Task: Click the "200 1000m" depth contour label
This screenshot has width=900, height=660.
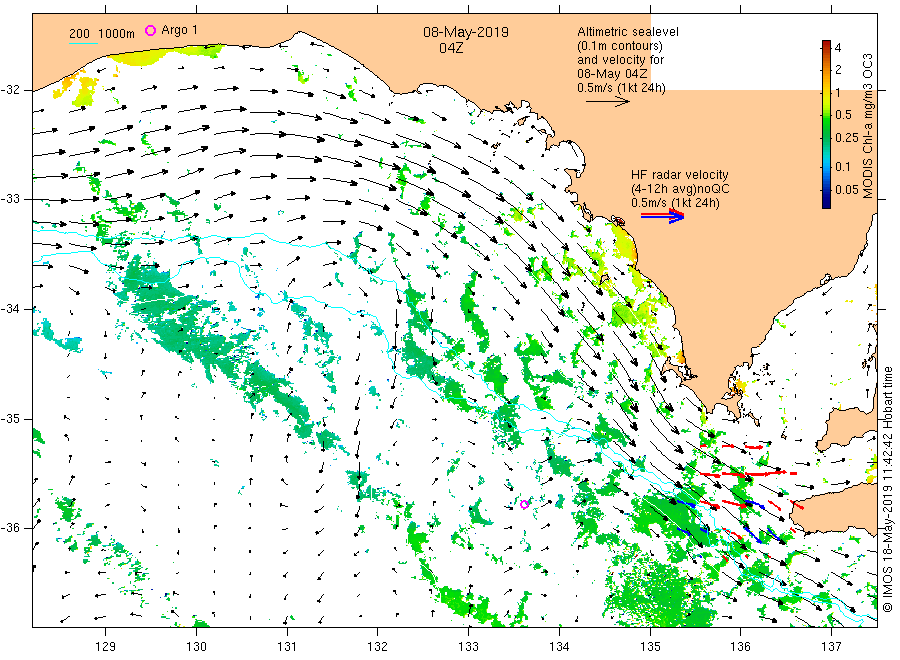Action: point(102,33)
